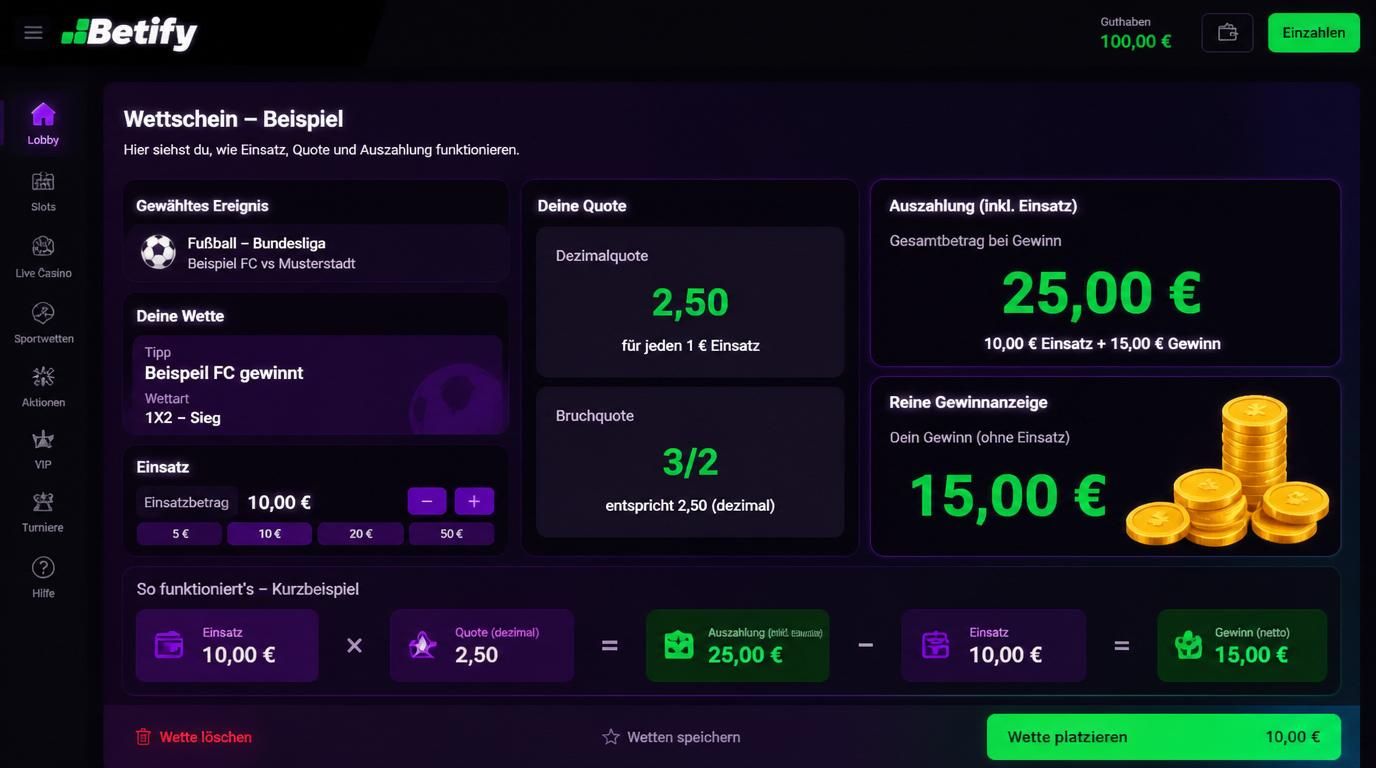Image resolution: width=1376 pixels, height=768 pixels.
Task: Decrease stake with minus button
Action: tap(427, 502)
